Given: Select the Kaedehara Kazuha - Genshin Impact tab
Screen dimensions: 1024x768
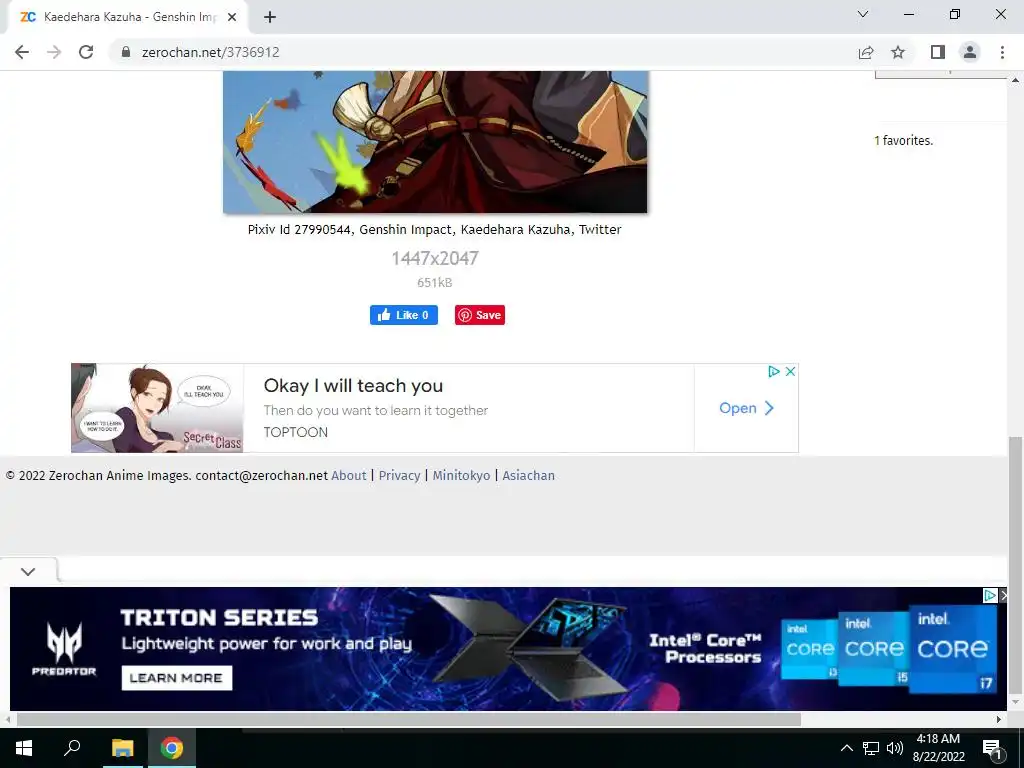Looking at the screenshot, I should [x=128, y=17].
